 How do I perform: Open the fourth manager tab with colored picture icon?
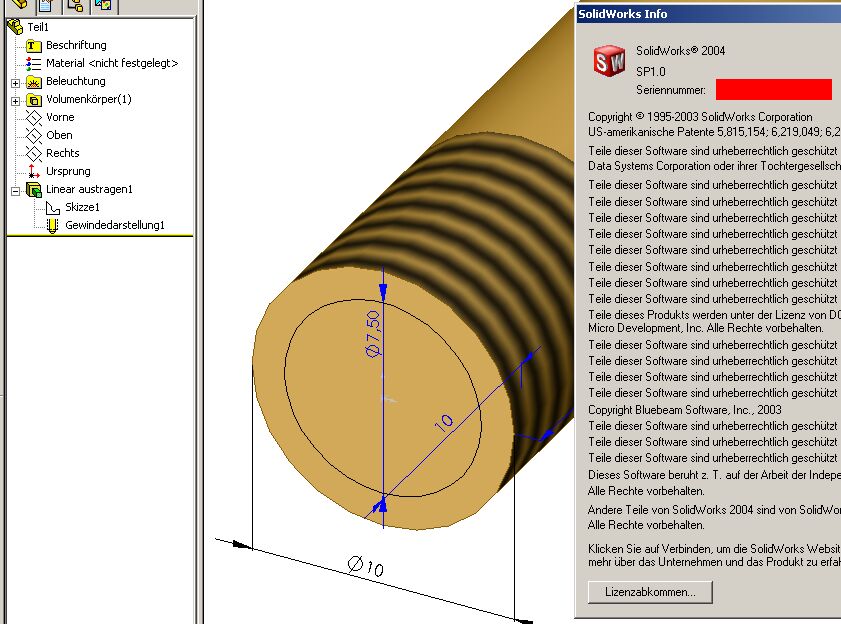point(104,5)
